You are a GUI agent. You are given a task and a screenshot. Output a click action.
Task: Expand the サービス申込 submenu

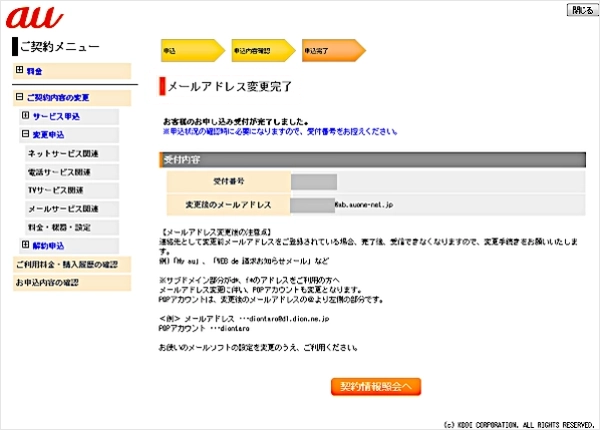point(26,116)
